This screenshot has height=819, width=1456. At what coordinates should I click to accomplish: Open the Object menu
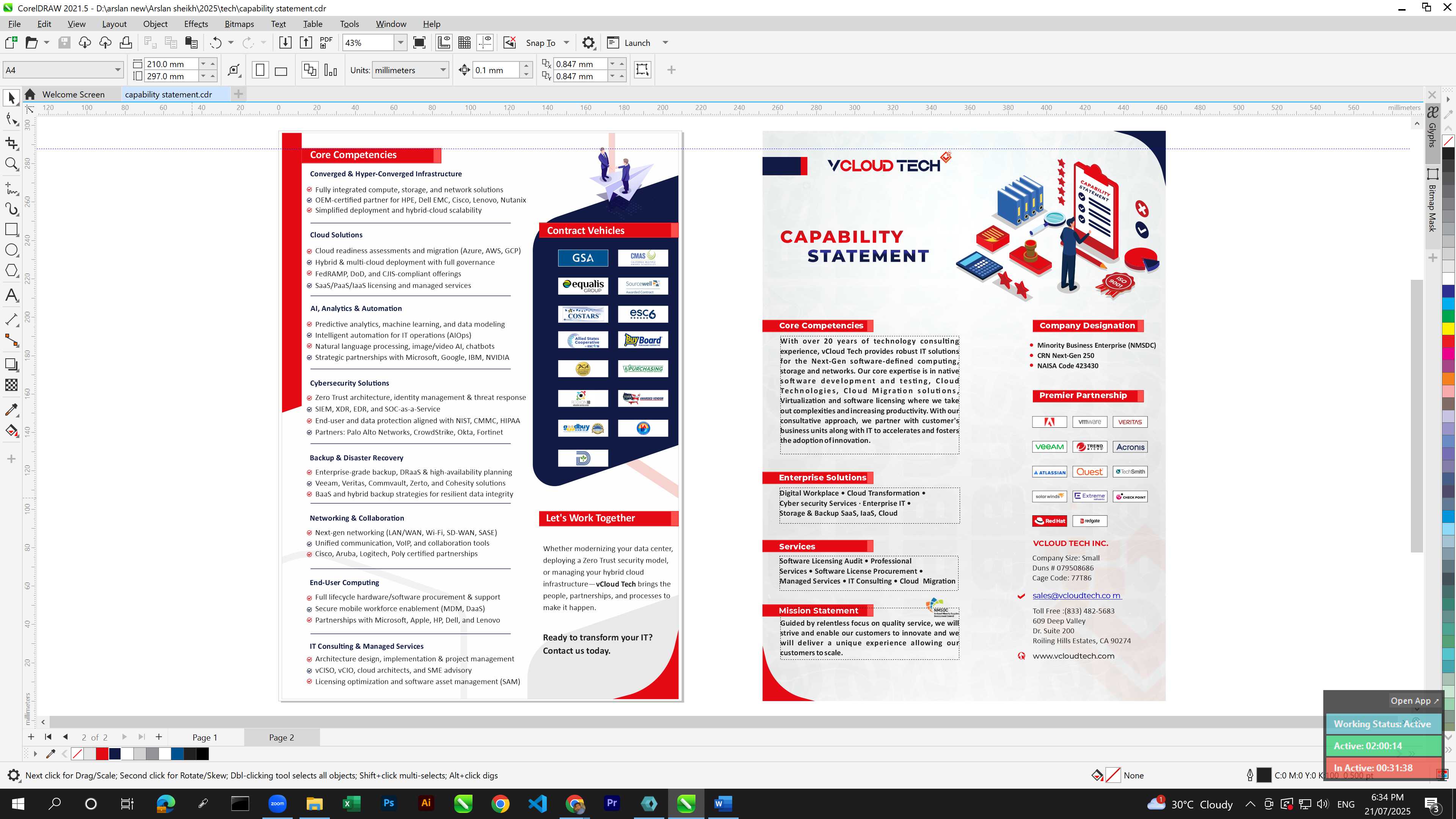pyautogui.click(x=155, y=24)
